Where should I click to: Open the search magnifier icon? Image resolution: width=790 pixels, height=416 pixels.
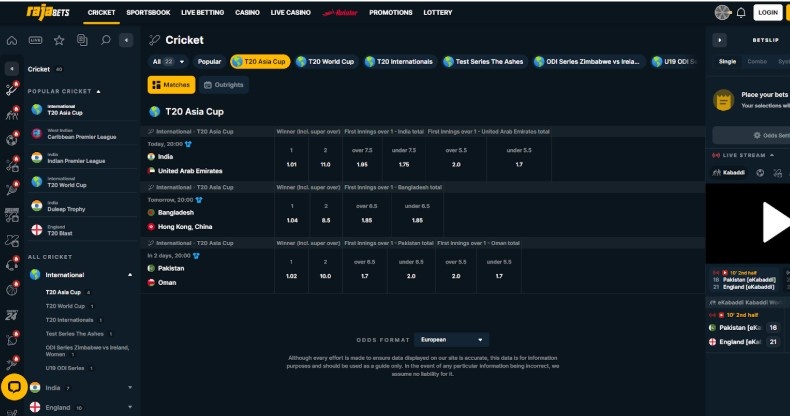pos(105,40)
